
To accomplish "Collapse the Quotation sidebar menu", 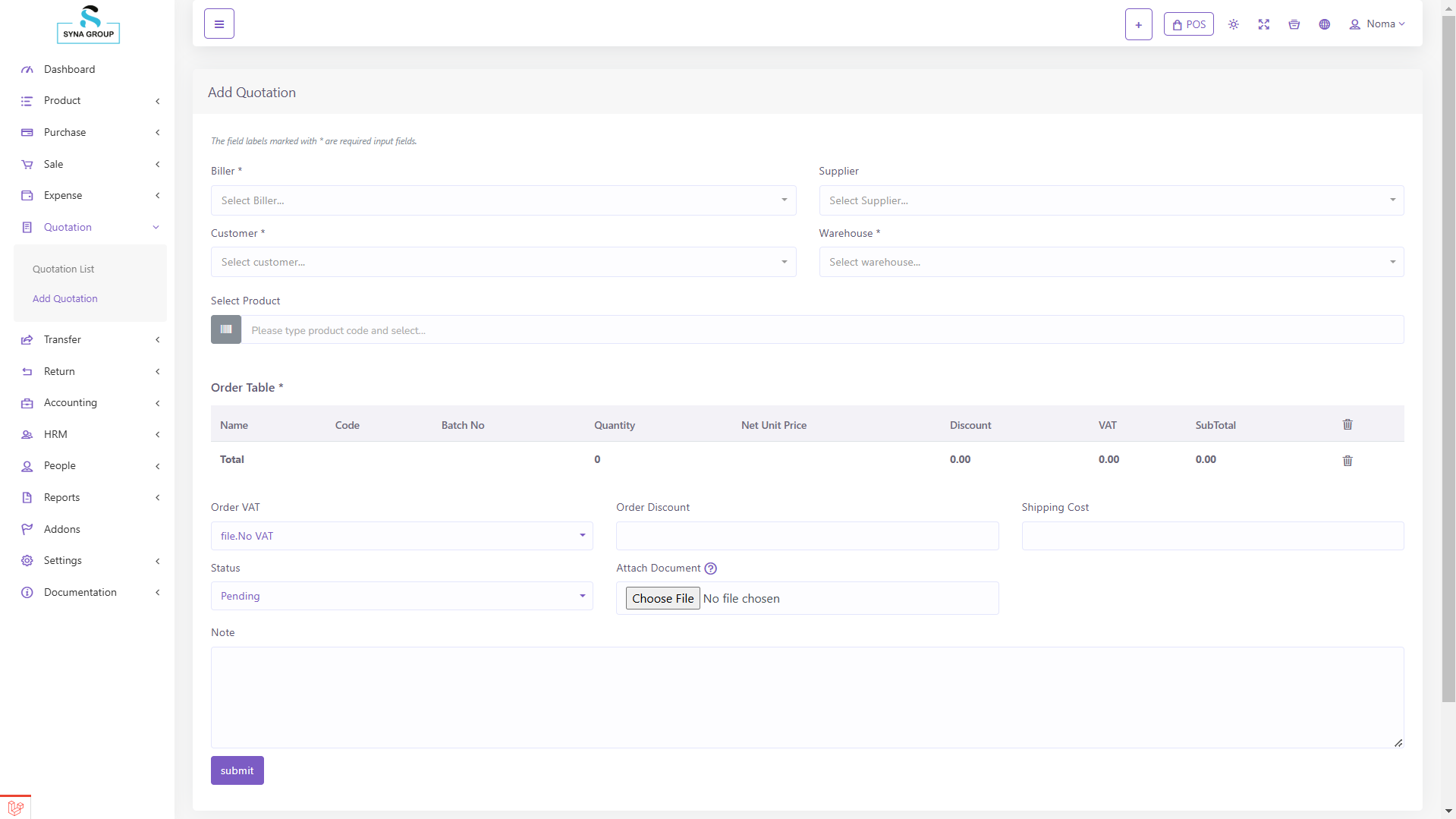I will click(x=90, y=227).
